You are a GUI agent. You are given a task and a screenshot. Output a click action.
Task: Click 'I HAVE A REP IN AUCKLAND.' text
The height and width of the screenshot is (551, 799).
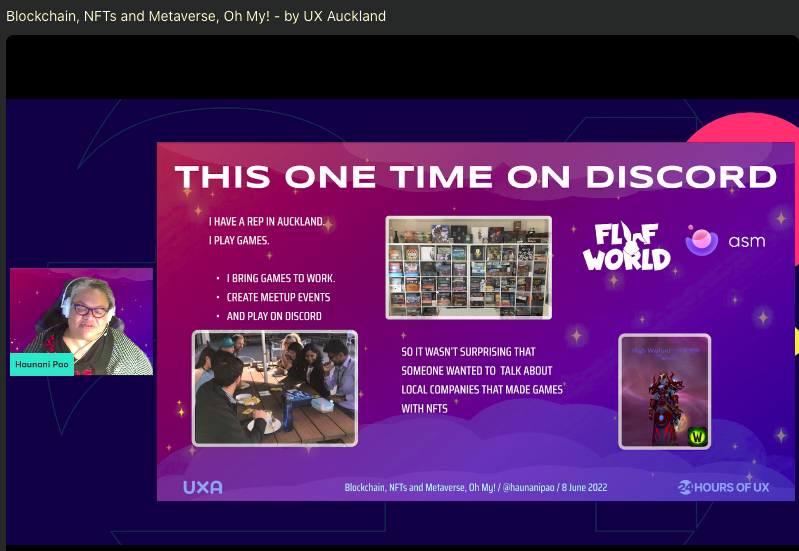[x=267, y=222]
